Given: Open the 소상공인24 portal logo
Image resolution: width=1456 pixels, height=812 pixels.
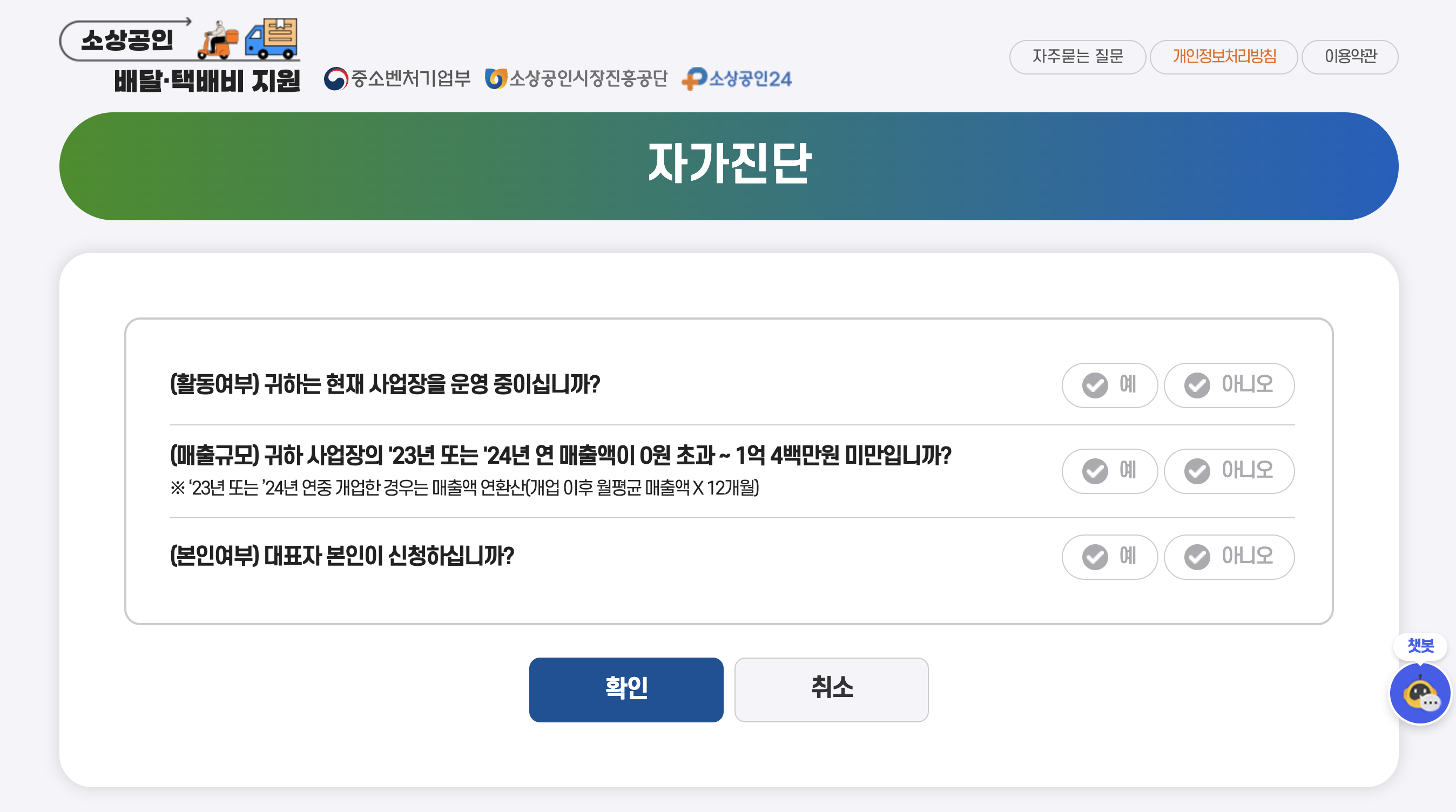Looking at the screenshot, I should (x=737, y=79).
